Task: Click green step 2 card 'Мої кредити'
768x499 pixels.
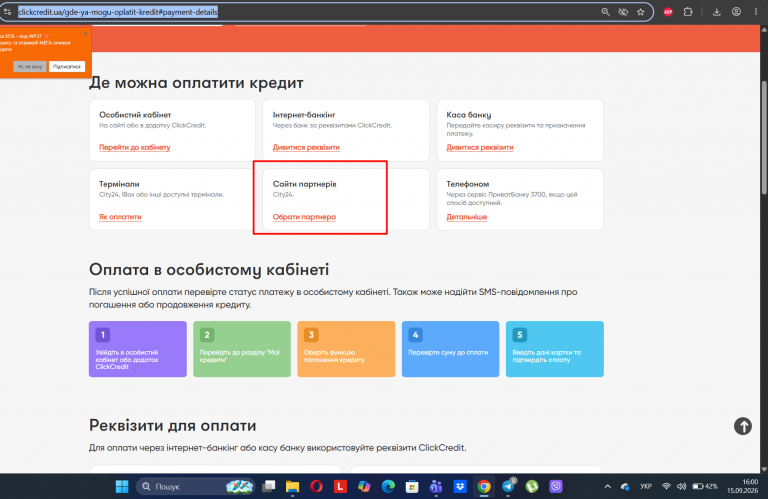Action: point(242,349)
